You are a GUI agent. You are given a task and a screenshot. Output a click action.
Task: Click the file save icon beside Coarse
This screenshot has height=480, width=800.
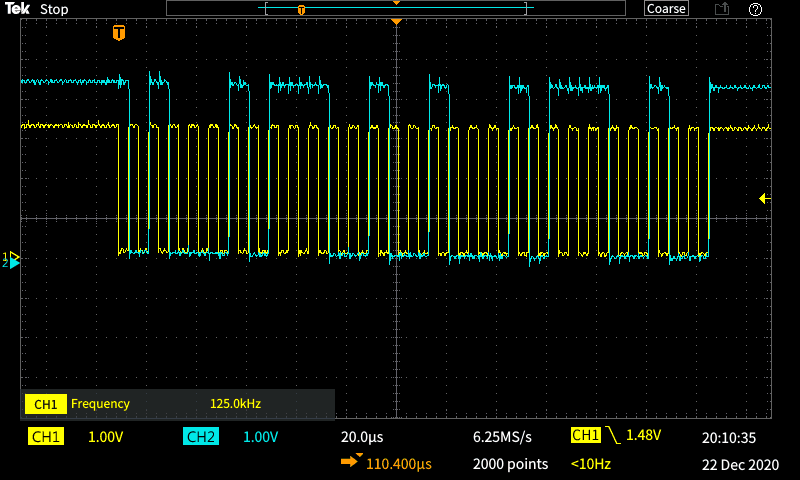[721, 9]
